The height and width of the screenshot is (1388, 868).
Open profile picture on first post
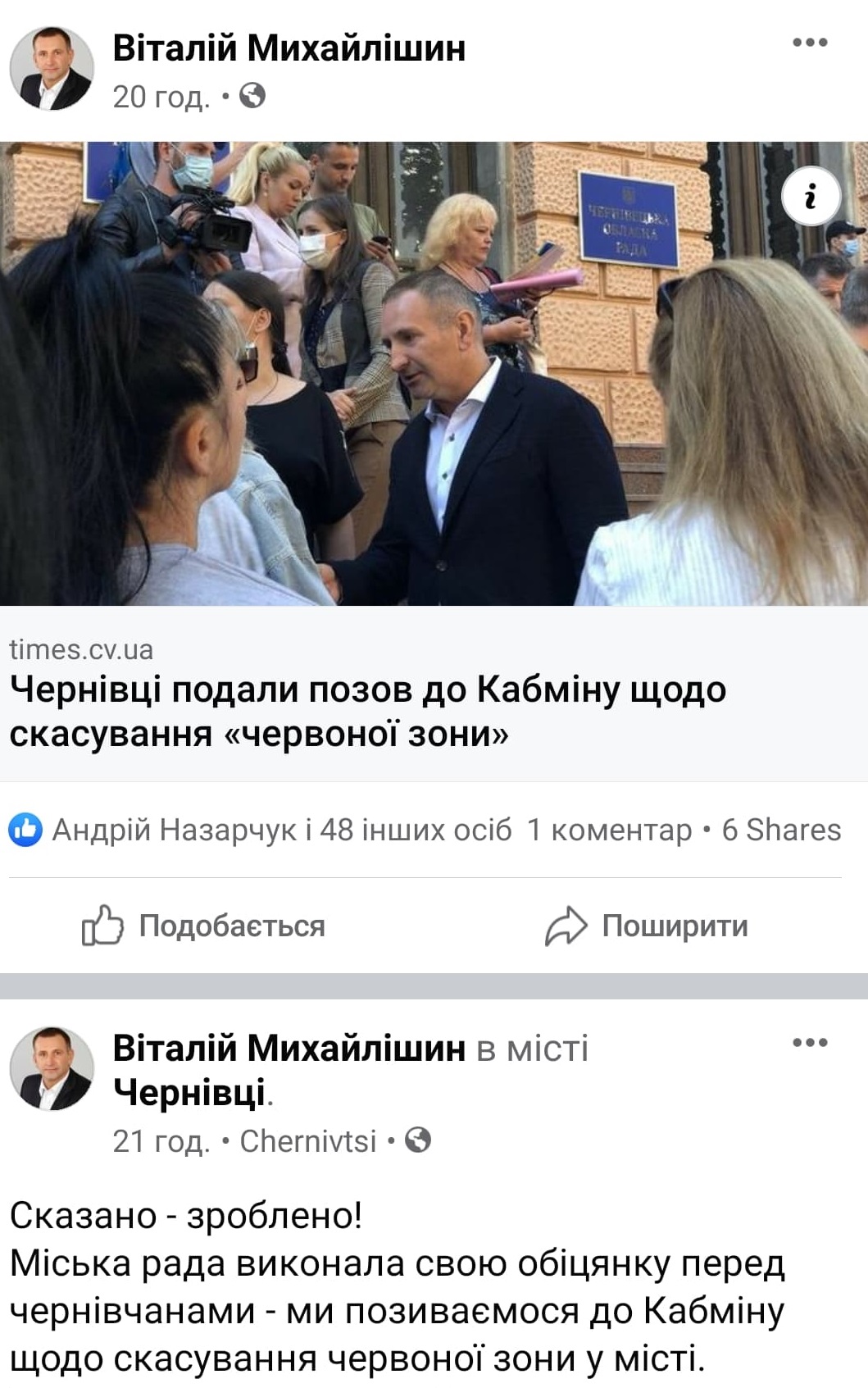click(x=52, y=68)
